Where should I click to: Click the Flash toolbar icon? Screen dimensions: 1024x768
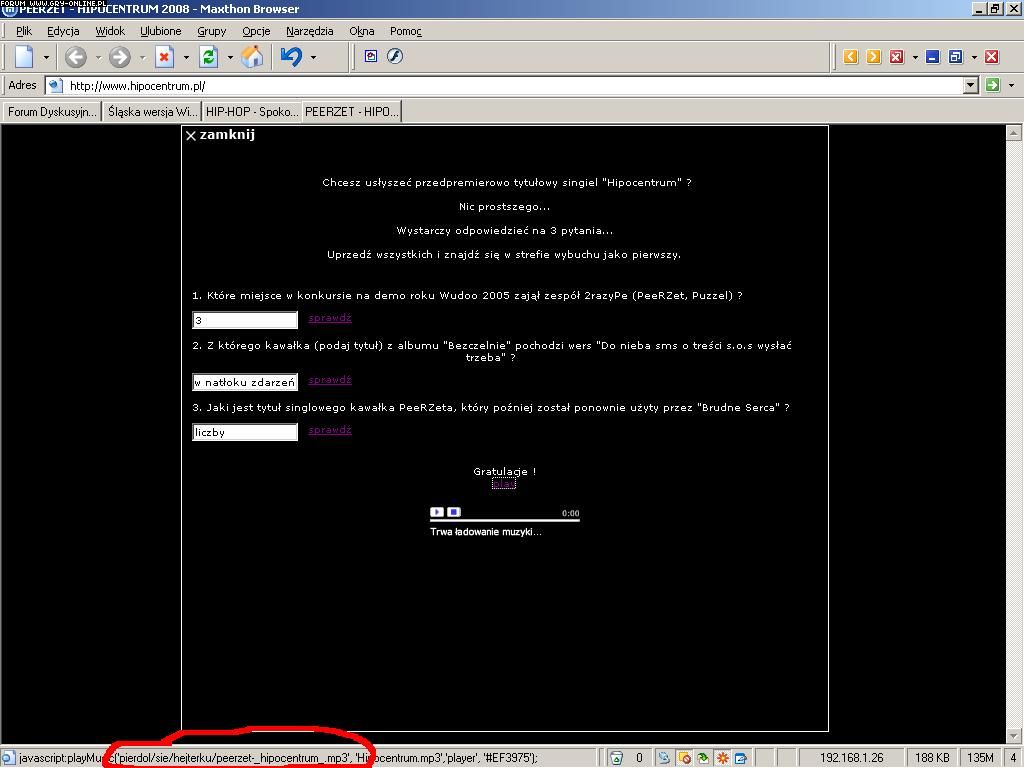(395, 56)
